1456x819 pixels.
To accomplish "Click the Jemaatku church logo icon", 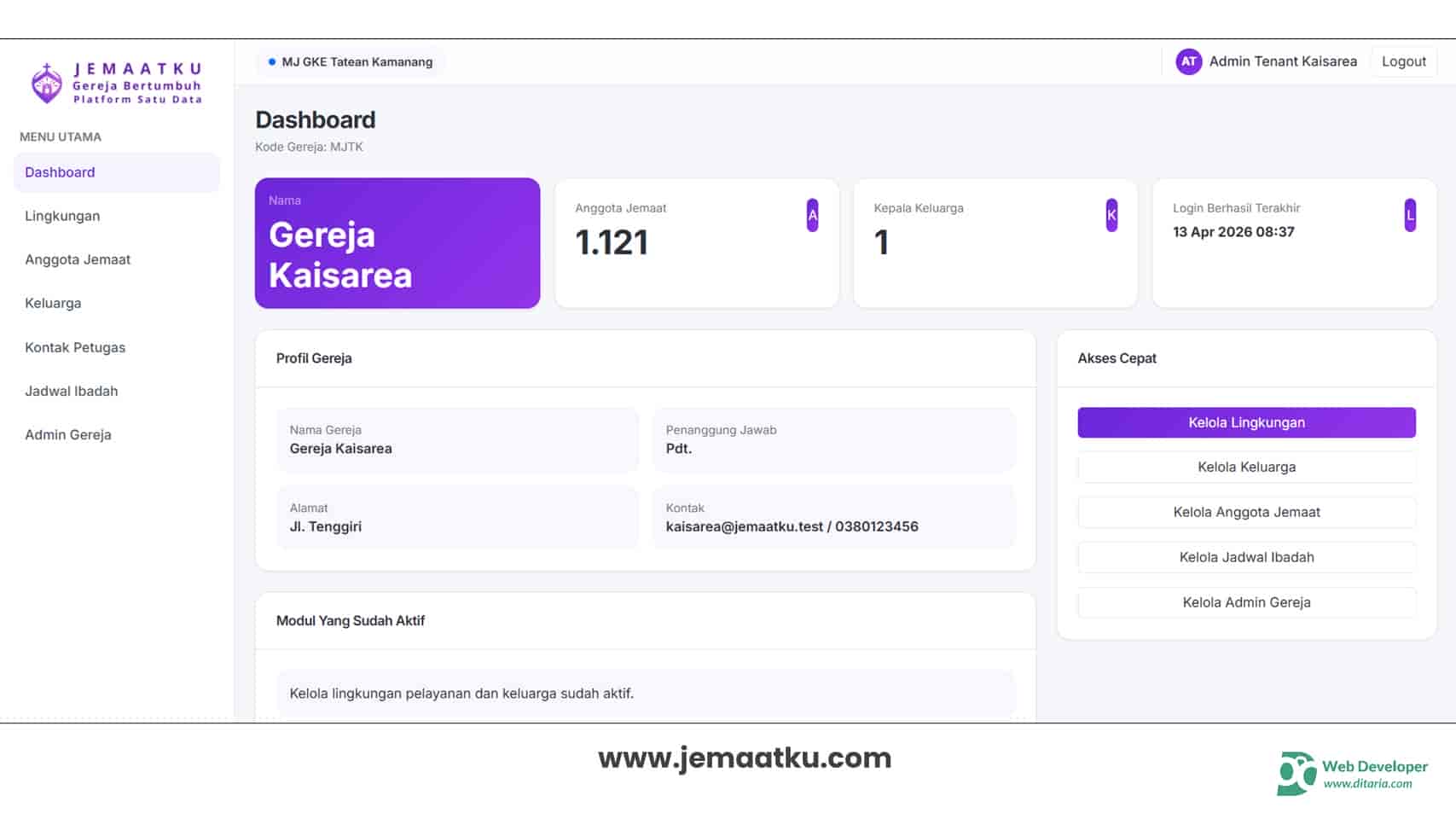I will click(x=46, y=84).
